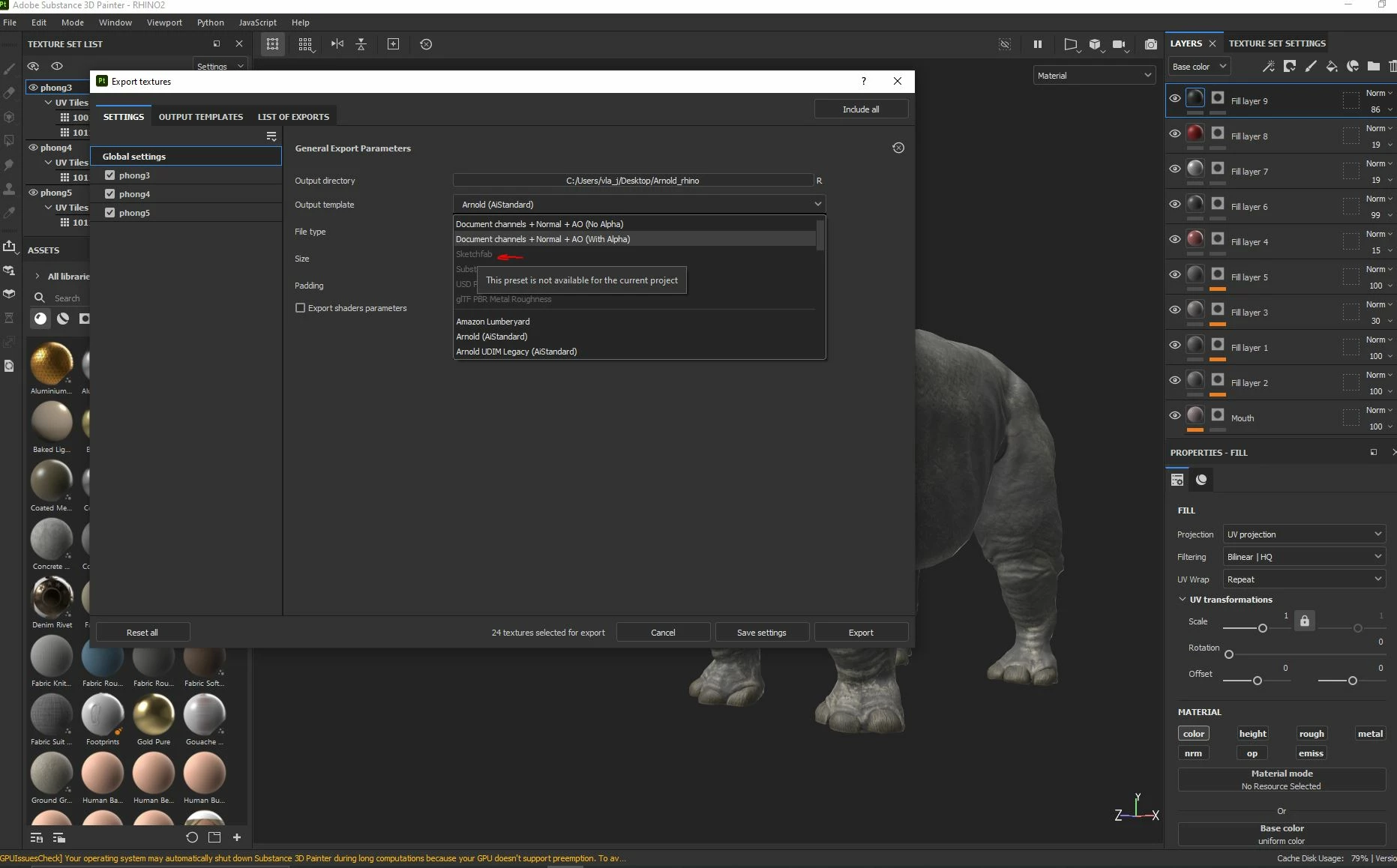The height and width of the screenshot is (868, 1397).
Task: Hide Fill layer 9 with eye icon
Action: point(1175,98)
